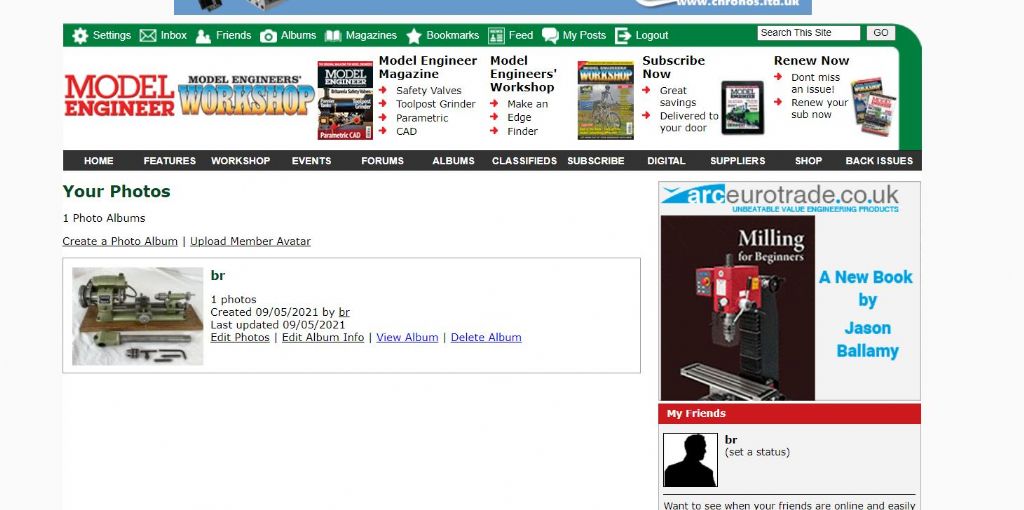Click the My Friends panel header
Viewport: 1024px width, 510px height.
pos(790,413)
